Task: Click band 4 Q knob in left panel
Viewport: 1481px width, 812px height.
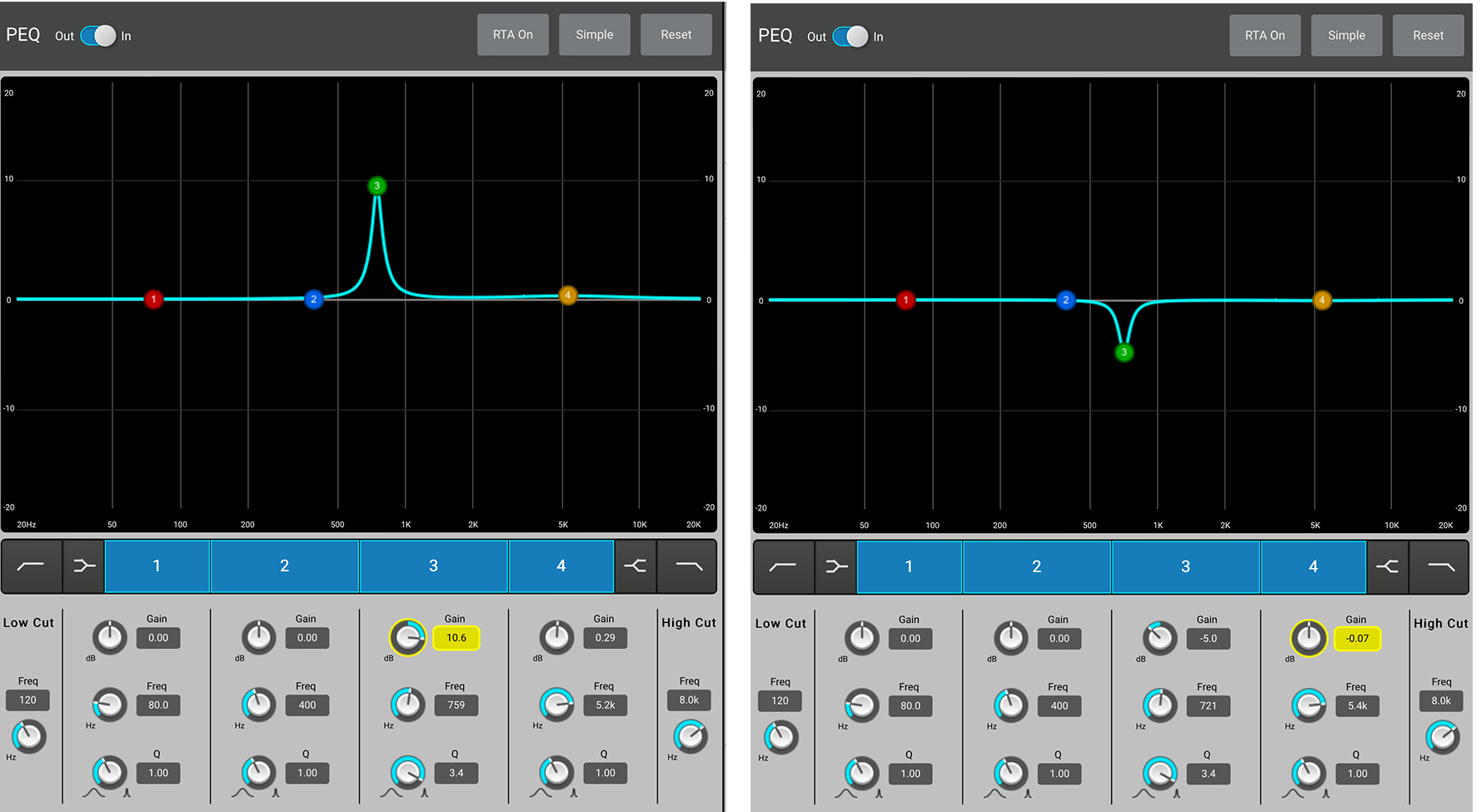Action: pos(556,773)
